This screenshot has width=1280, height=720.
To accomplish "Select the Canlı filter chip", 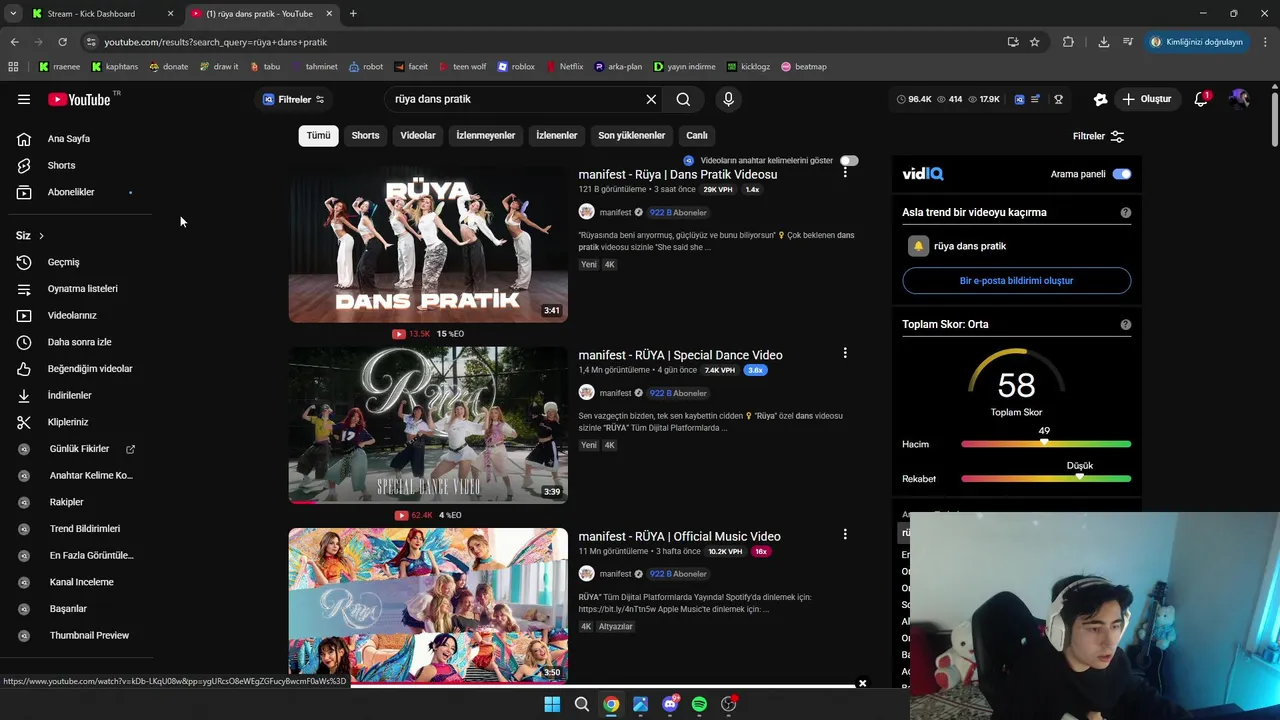I will pyautogui.click(x=697, y=135).
